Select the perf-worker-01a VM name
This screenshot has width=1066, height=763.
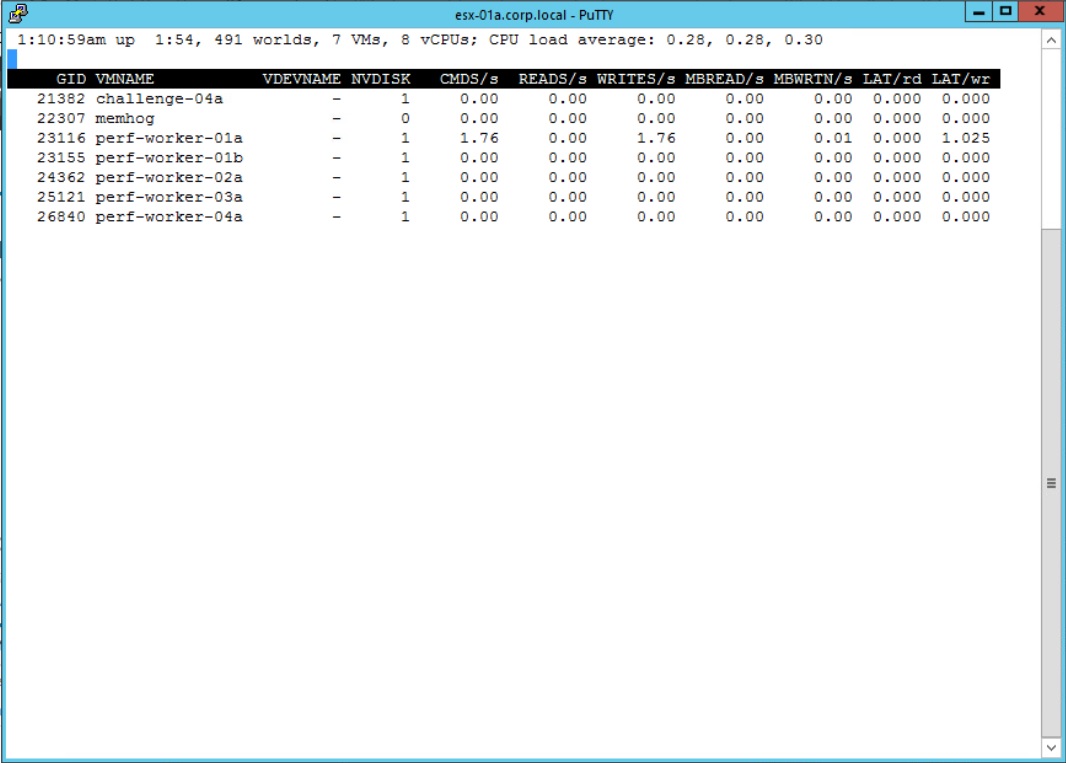click(169, 138)
